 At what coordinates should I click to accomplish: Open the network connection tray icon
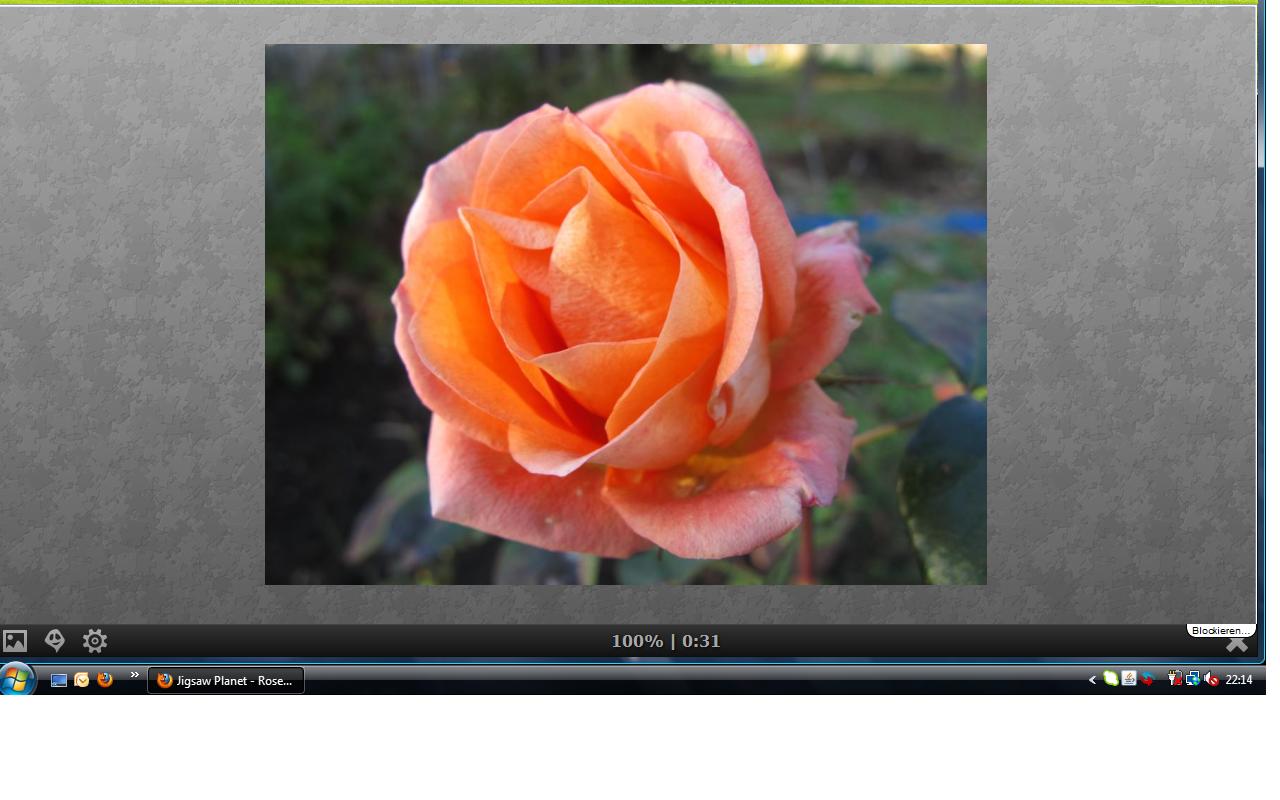pos(1193,679)
